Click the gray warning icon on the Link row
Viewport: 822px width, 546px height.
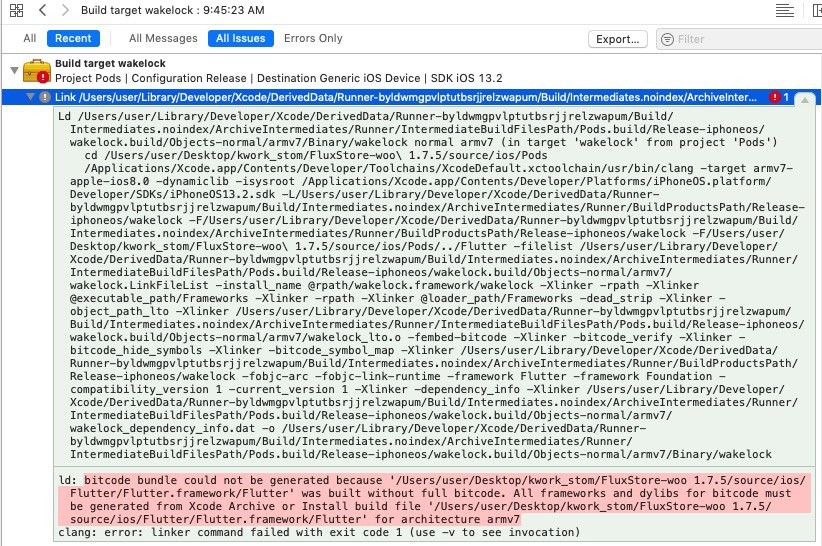45,97
